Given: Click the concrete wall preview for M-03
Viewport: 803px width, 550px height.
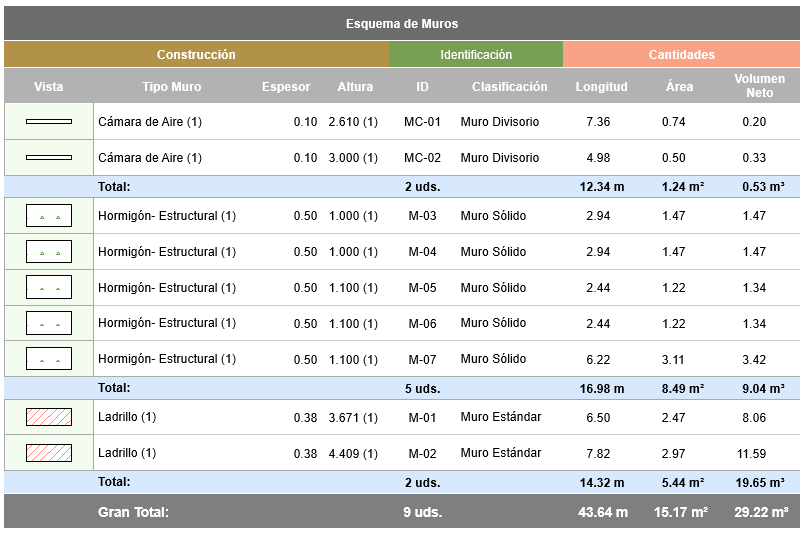Looking at the screenshot, I should [x=49, y=216].
